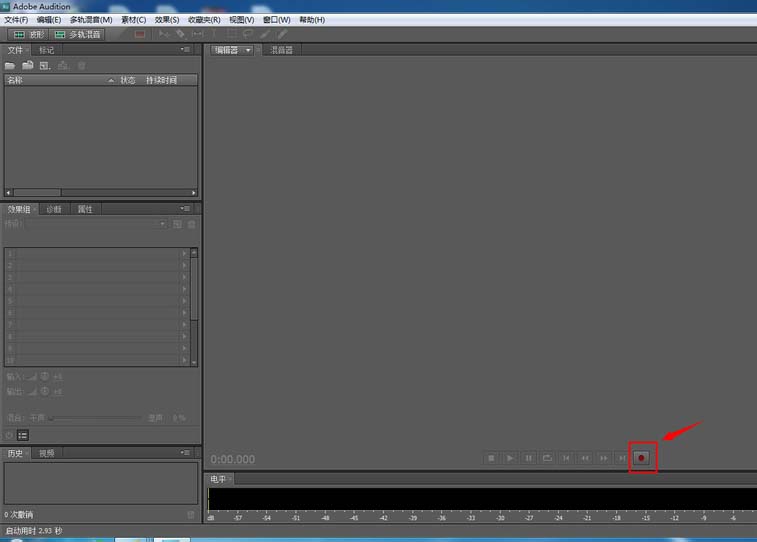Click the red spectral display toolbar icon
The width and height of the screenshot is (757, 542).
(140, 34)
